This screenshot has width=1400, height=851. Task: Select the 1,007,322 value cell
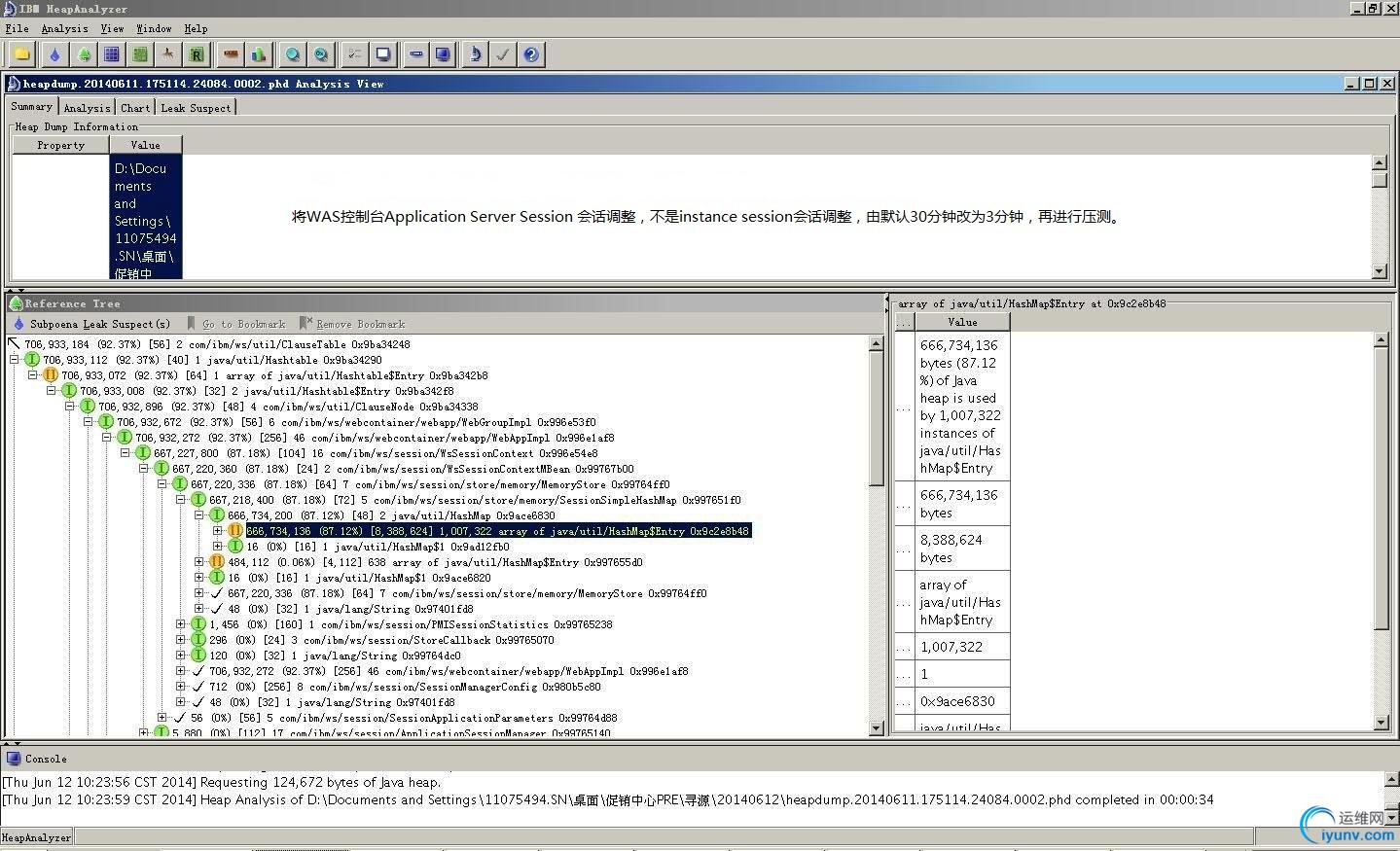coord(962,647)
